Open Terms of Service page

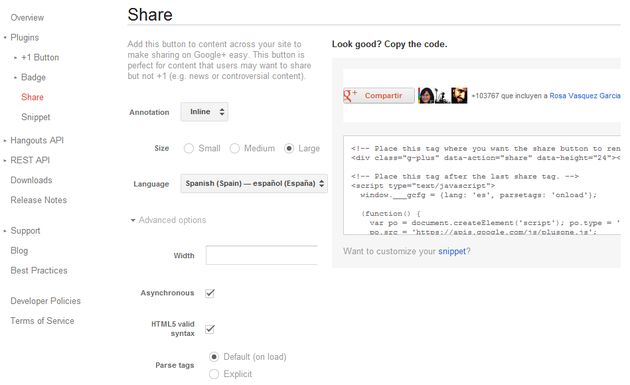pyautogui.click(x=42, y=321)
